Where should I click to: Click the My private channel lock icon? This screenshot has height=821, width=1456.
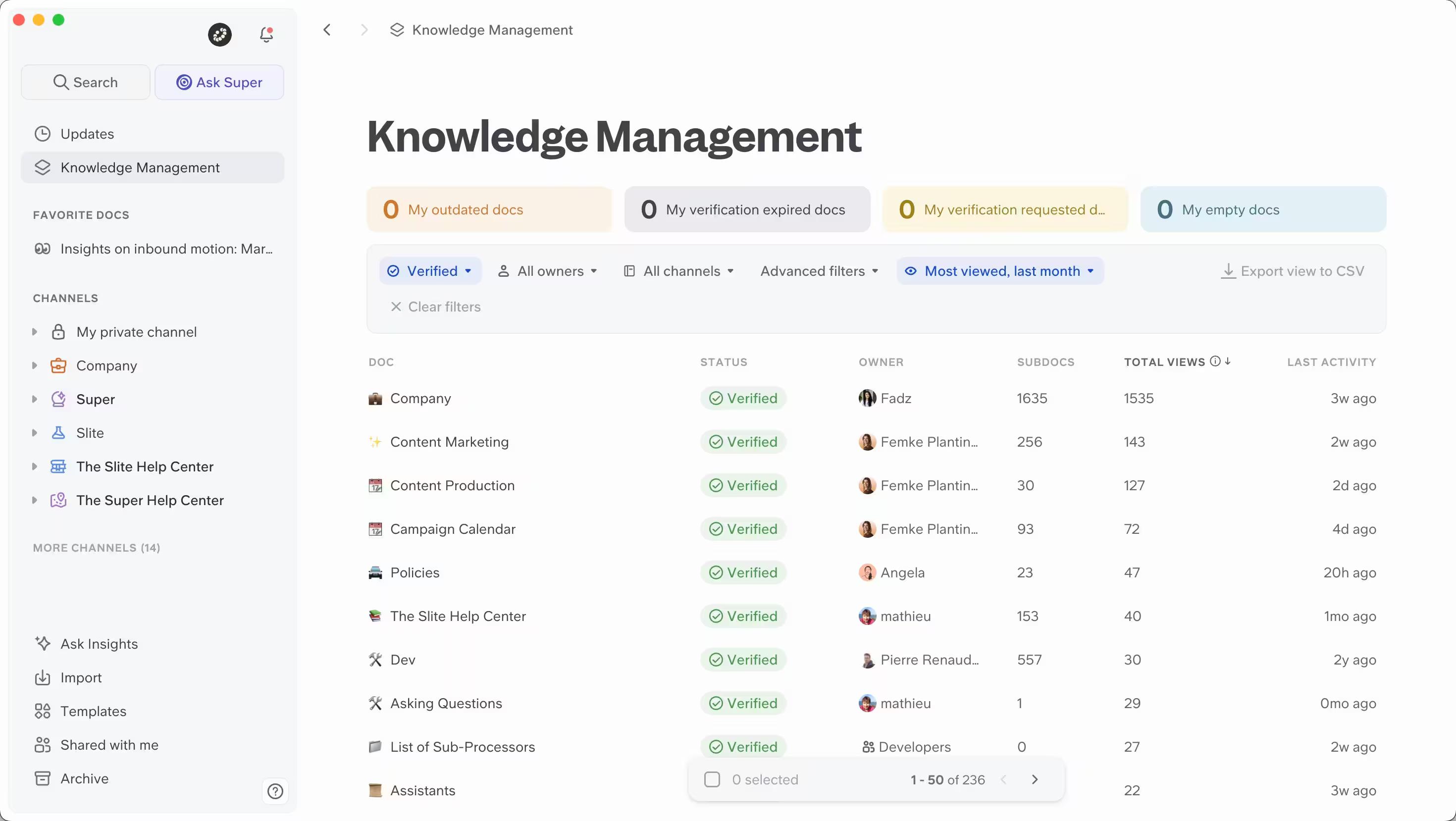click(58, 332)
